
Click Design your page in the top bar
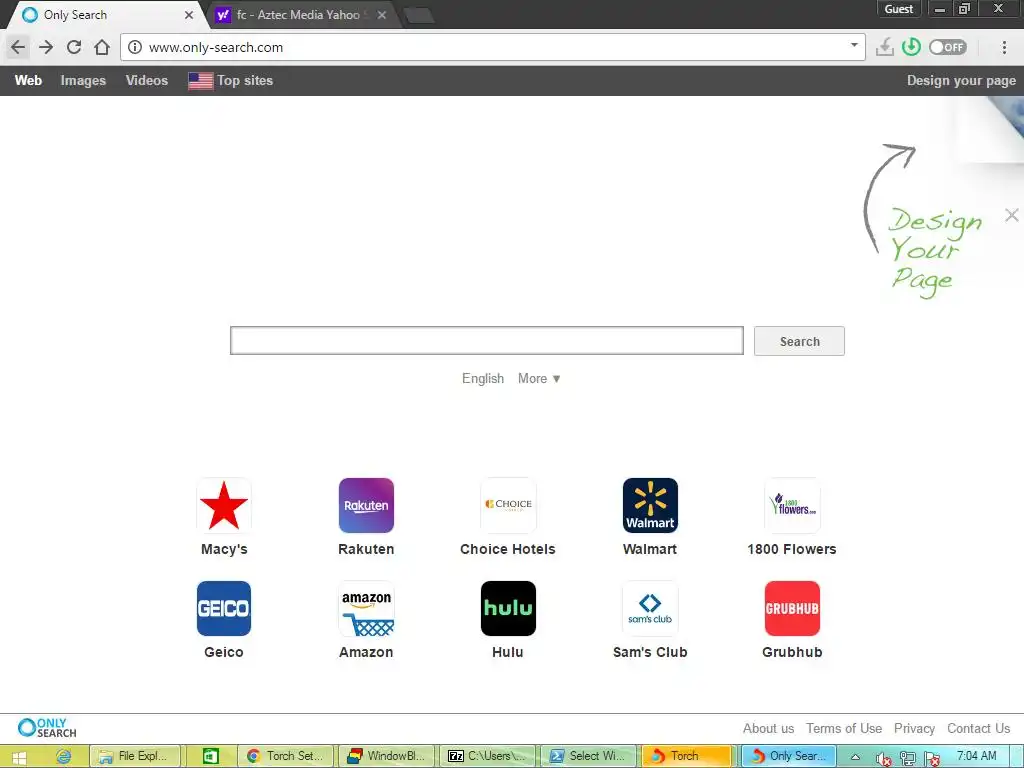[961, 80]
